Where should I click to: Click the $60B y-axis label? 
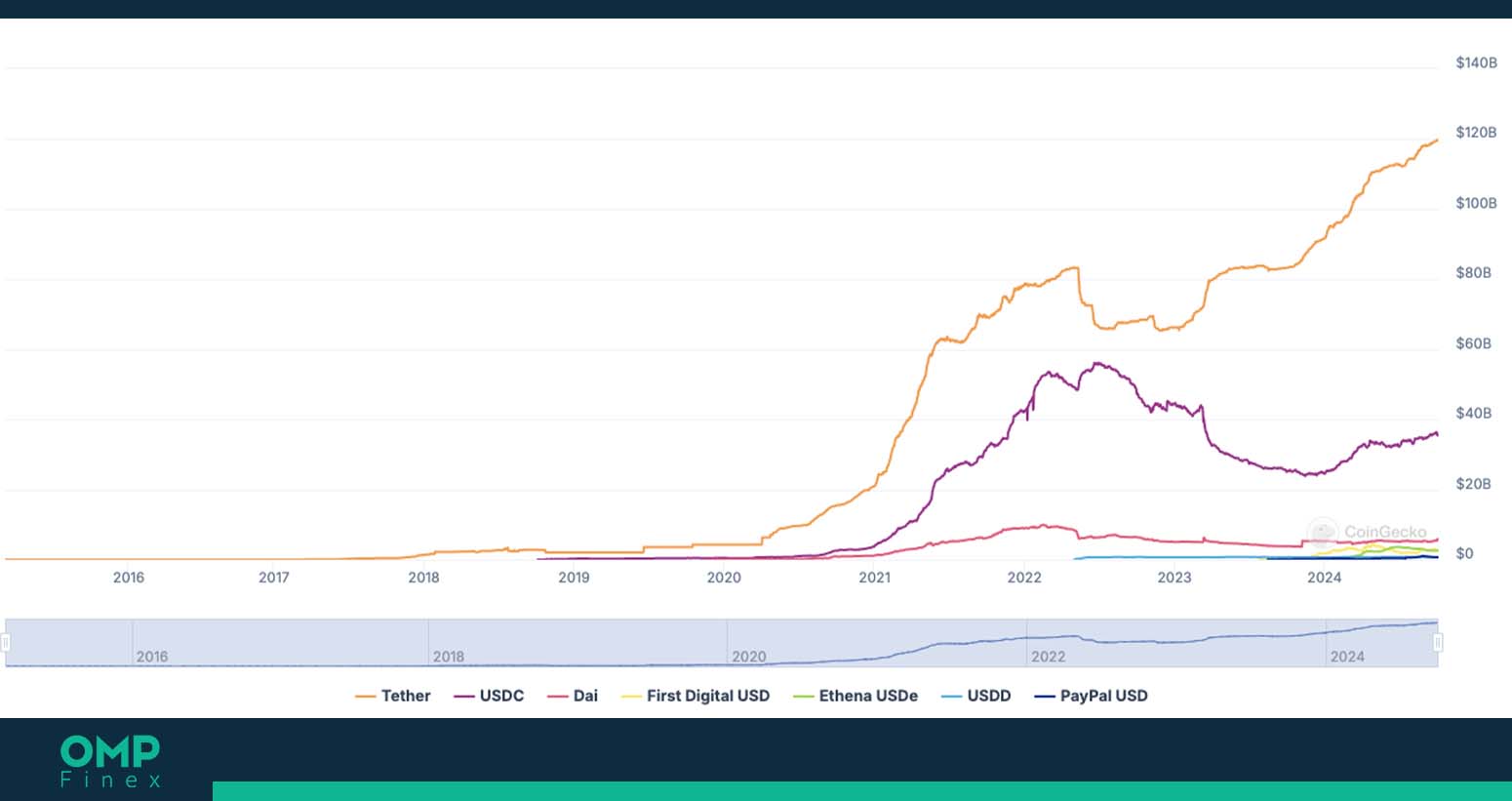[x=1473, y=343]
